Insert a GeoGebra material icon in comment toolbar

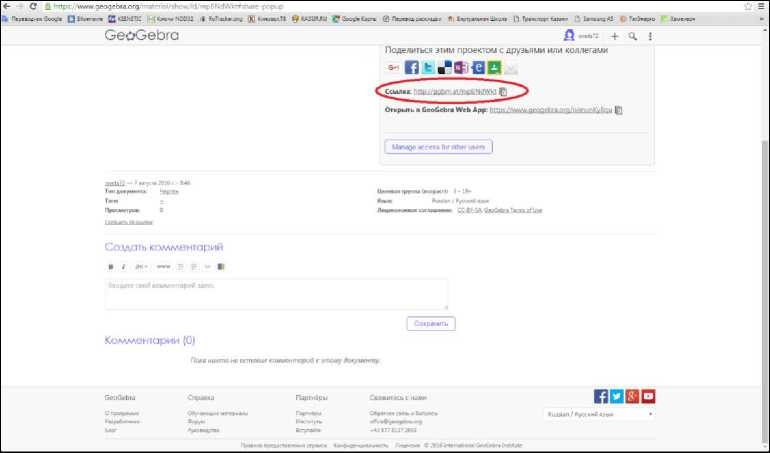(x=221, y=267)
